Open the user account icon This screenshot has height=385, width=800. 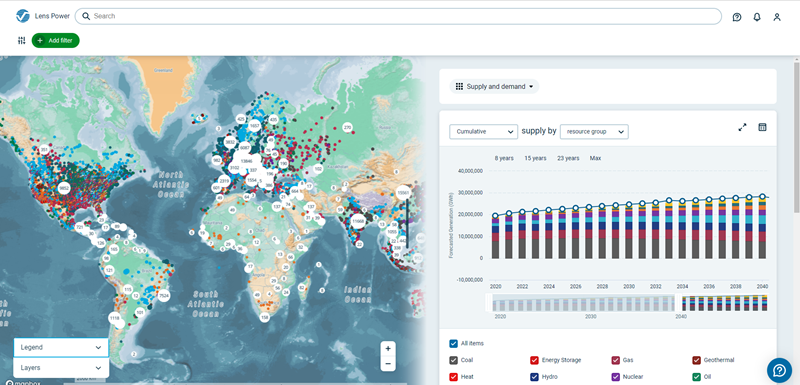(777, 17)
